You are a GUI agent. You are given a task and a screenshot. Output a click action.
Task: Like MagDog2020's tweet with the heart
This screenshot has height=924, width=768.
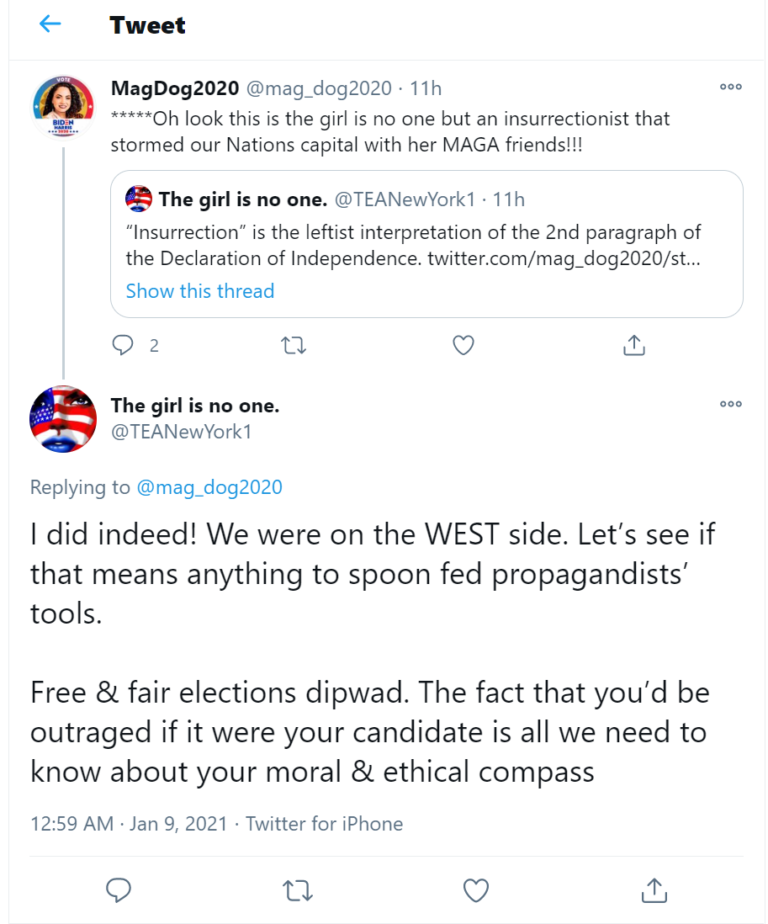[463, 345]
